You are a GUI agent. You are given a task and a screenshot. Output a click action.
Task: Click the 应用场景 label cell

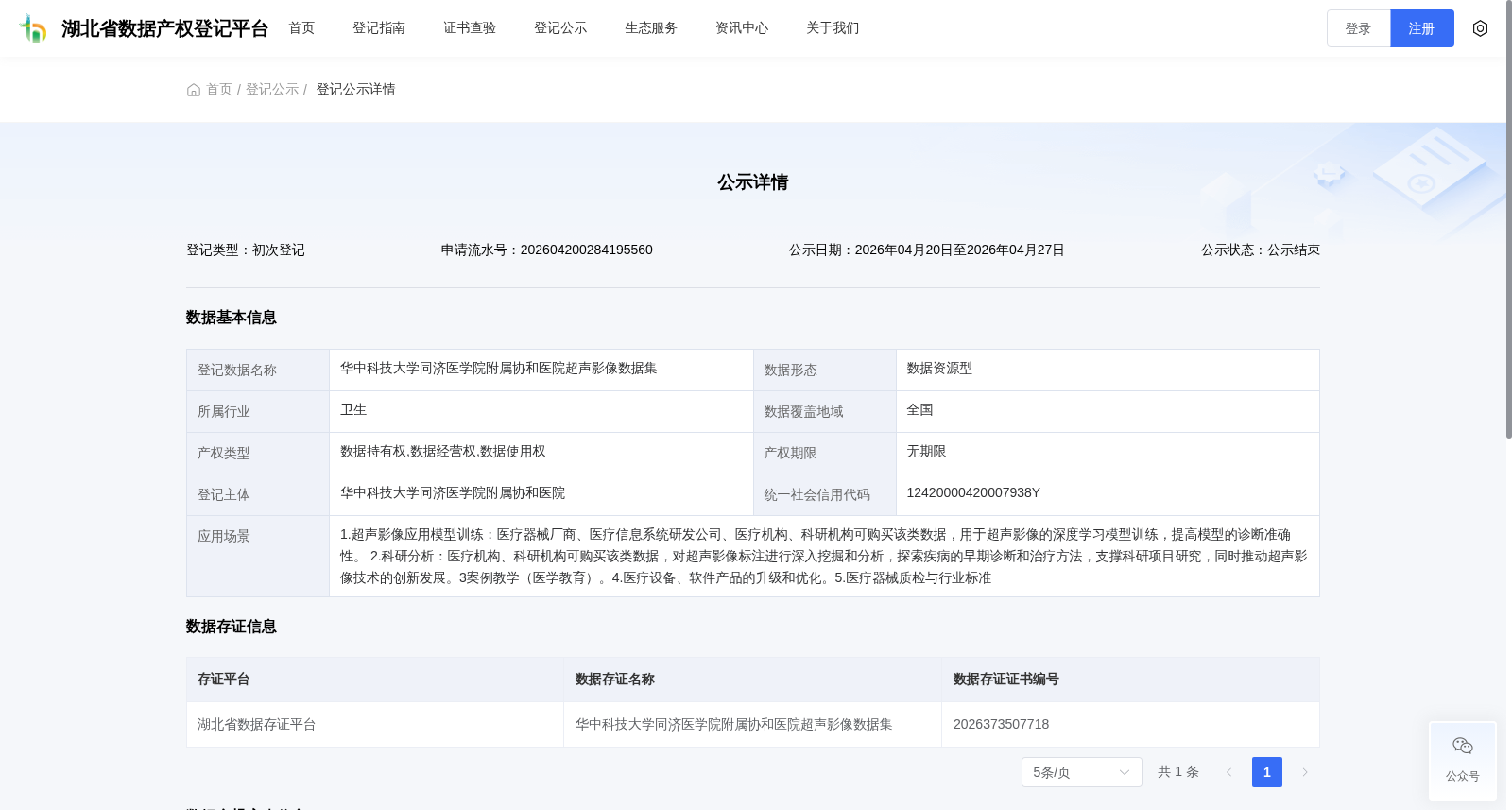(258, 556)
